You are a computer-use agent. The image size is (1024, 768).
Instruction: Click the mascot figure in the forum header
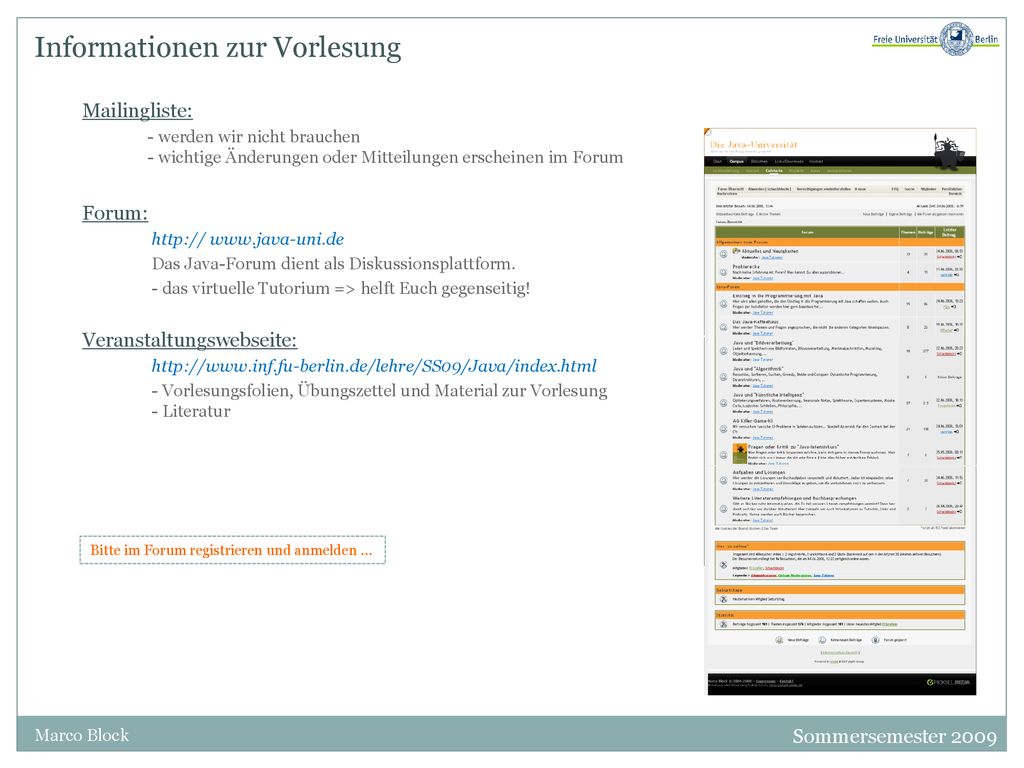(947, 150)
